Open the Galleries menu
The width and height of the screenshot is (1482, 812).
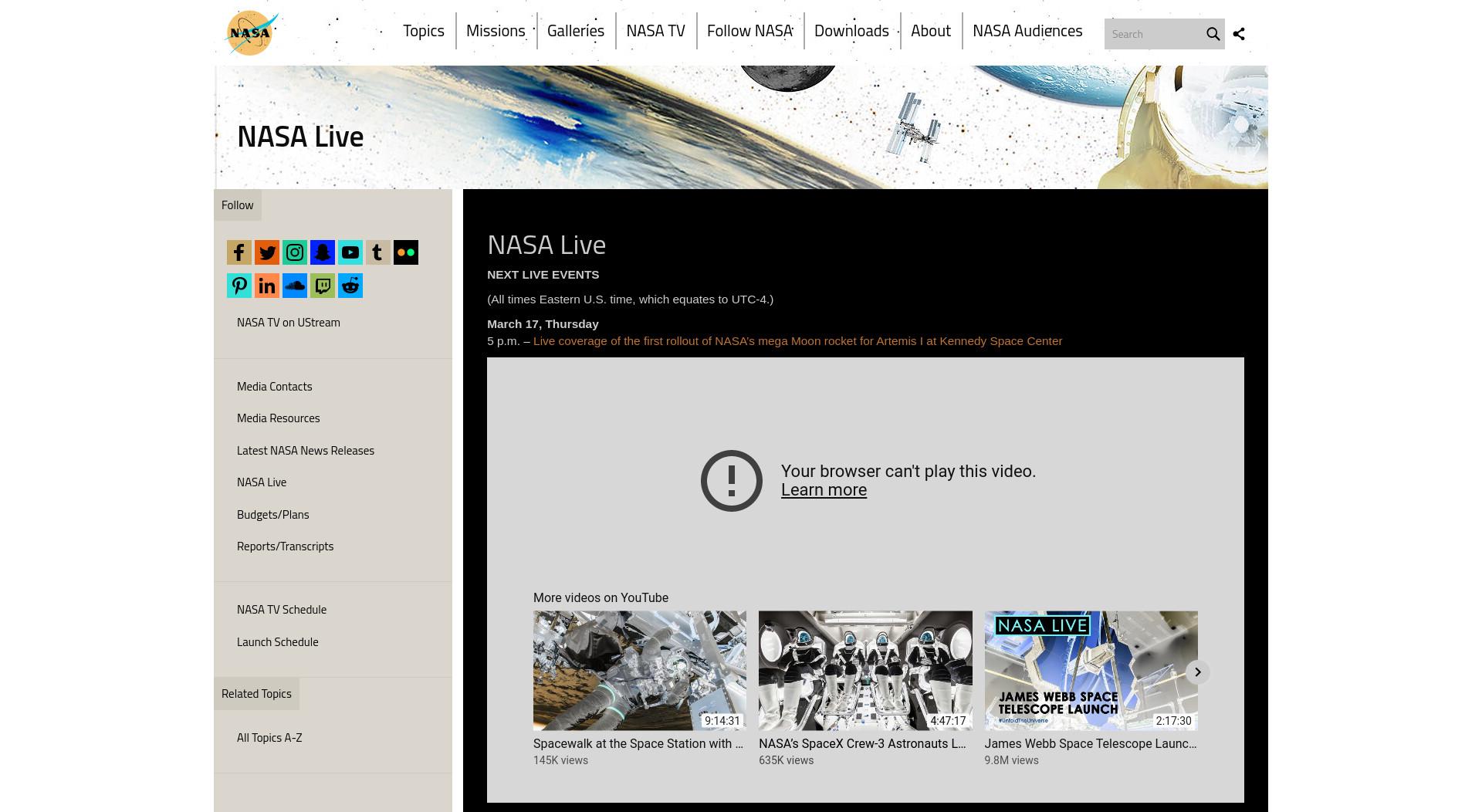pos(576,31)
